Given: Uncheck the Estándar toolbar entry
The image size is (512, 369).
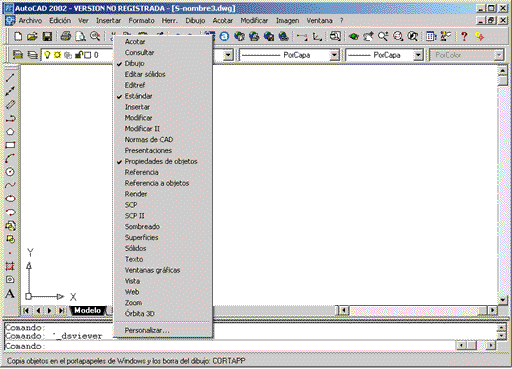Looking at the screenshot, I should point(163,96).
